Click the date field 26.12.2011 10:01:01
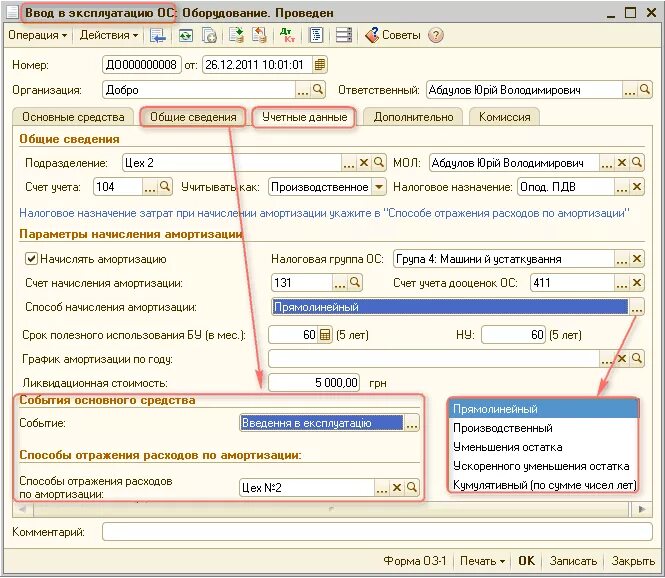The image size is (665, 578). [x=257, y=65]
